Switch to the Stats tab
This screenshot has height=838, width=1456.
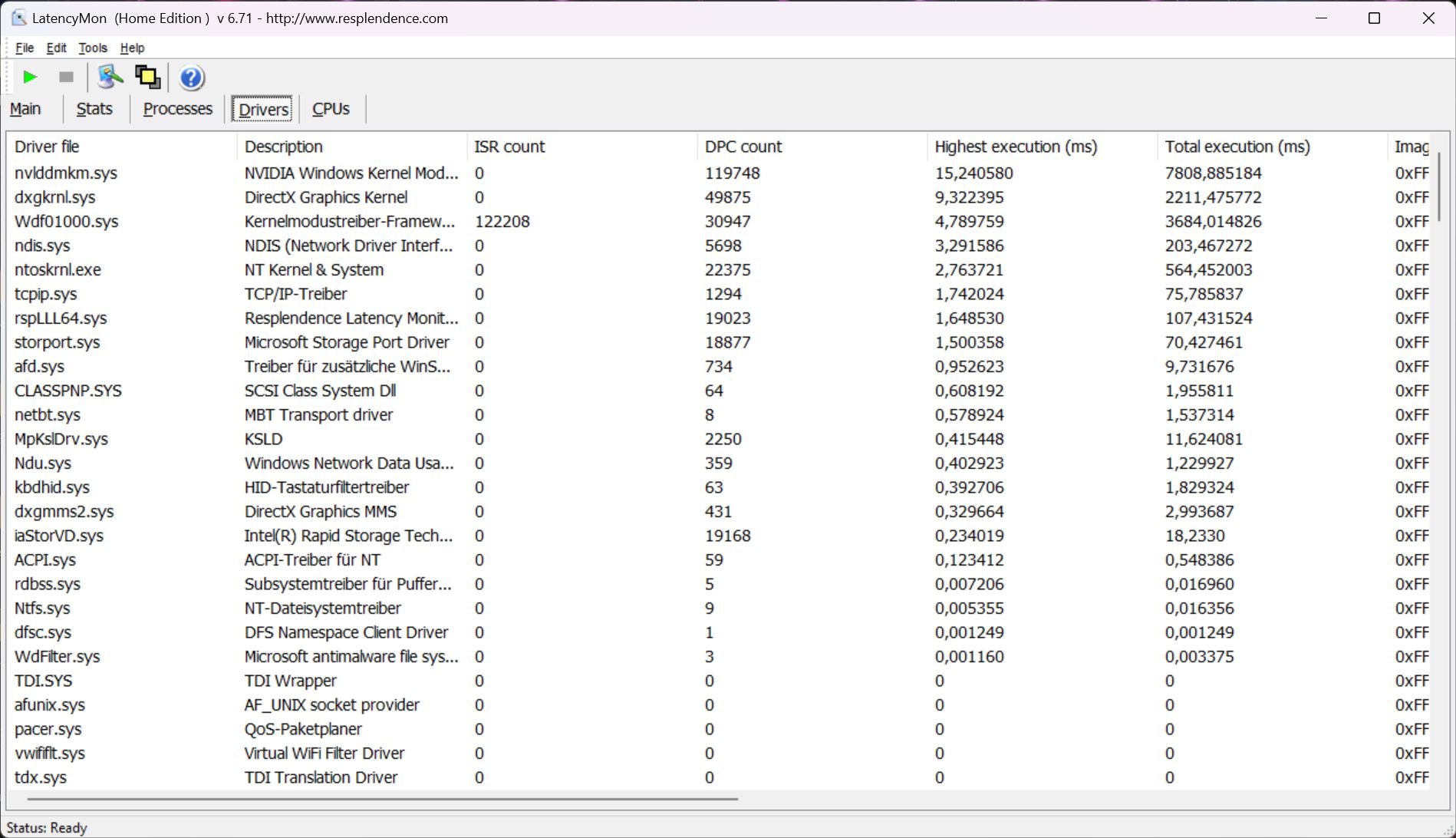(94, 109)
